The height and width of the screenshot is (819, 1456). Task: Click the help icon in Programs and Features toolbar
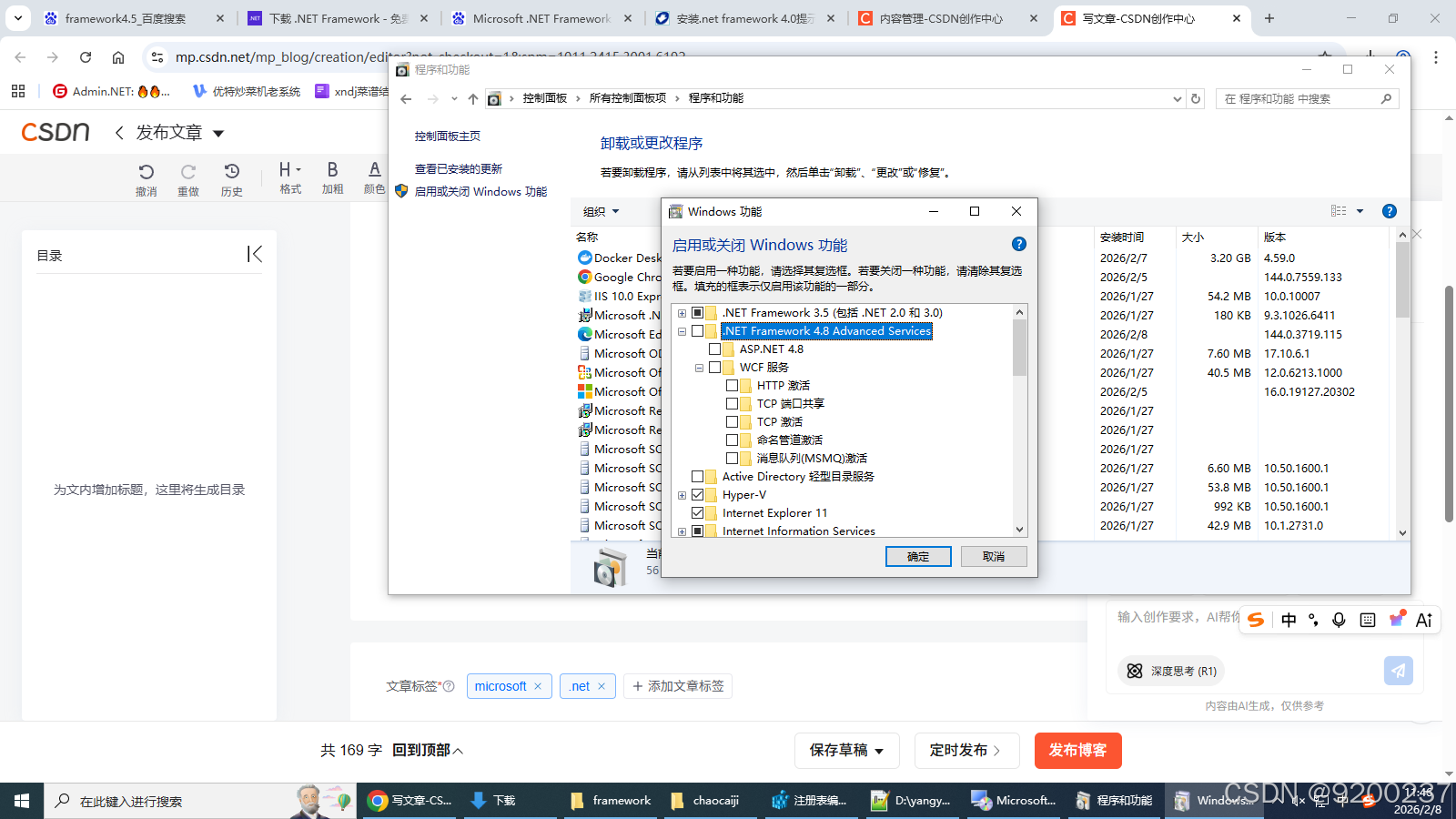pyautogui.click(x=1390, y=211)
